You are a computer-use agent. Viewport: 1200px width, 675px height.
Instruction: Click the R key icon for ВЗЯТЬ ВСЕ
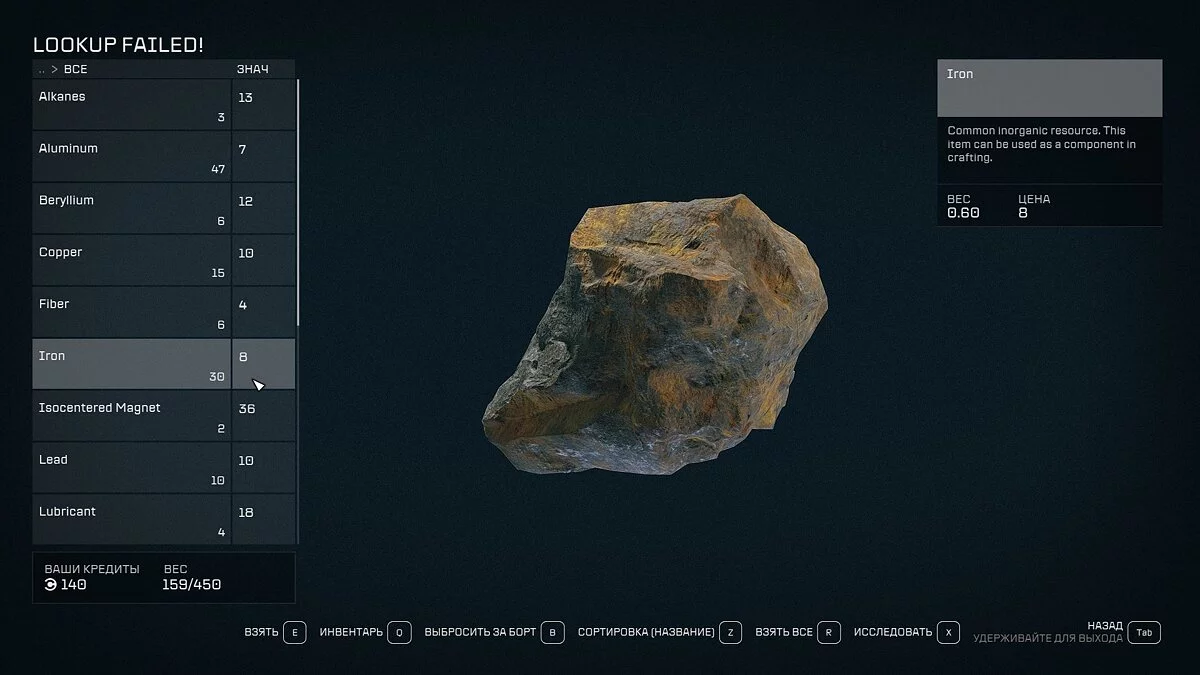pos(829,632)
